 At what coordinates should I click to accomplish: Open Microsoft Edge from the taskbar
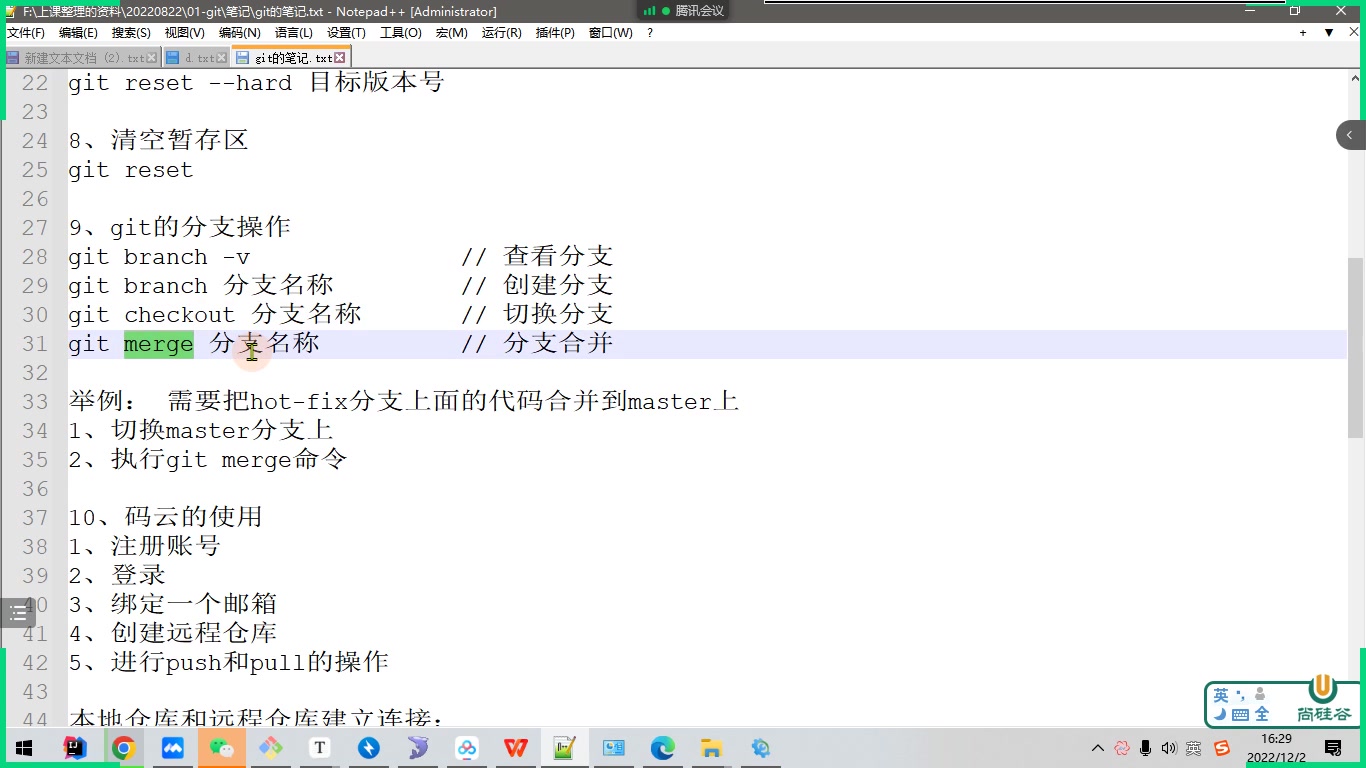[x=660, y=747]
